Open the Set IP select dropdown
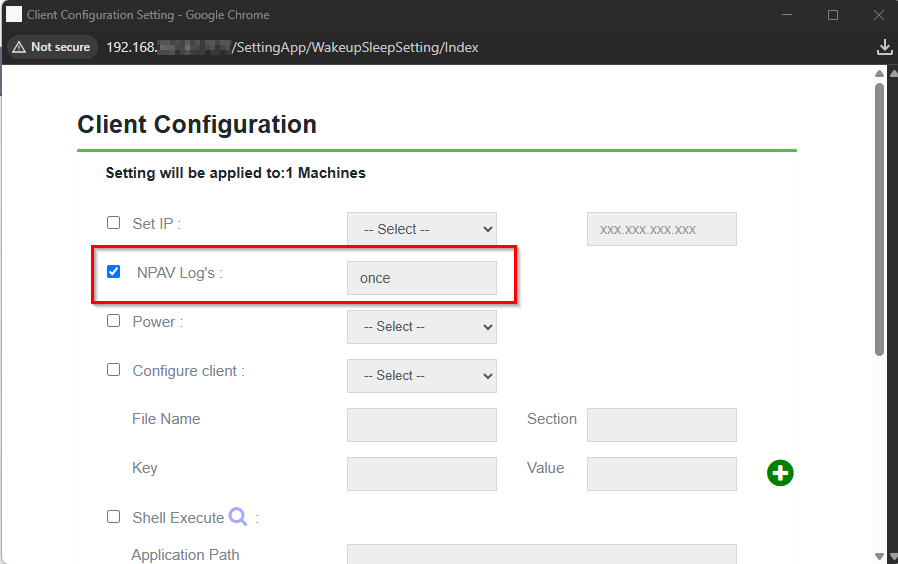Screen dimensions: 898x564 (x=421, y=229)
